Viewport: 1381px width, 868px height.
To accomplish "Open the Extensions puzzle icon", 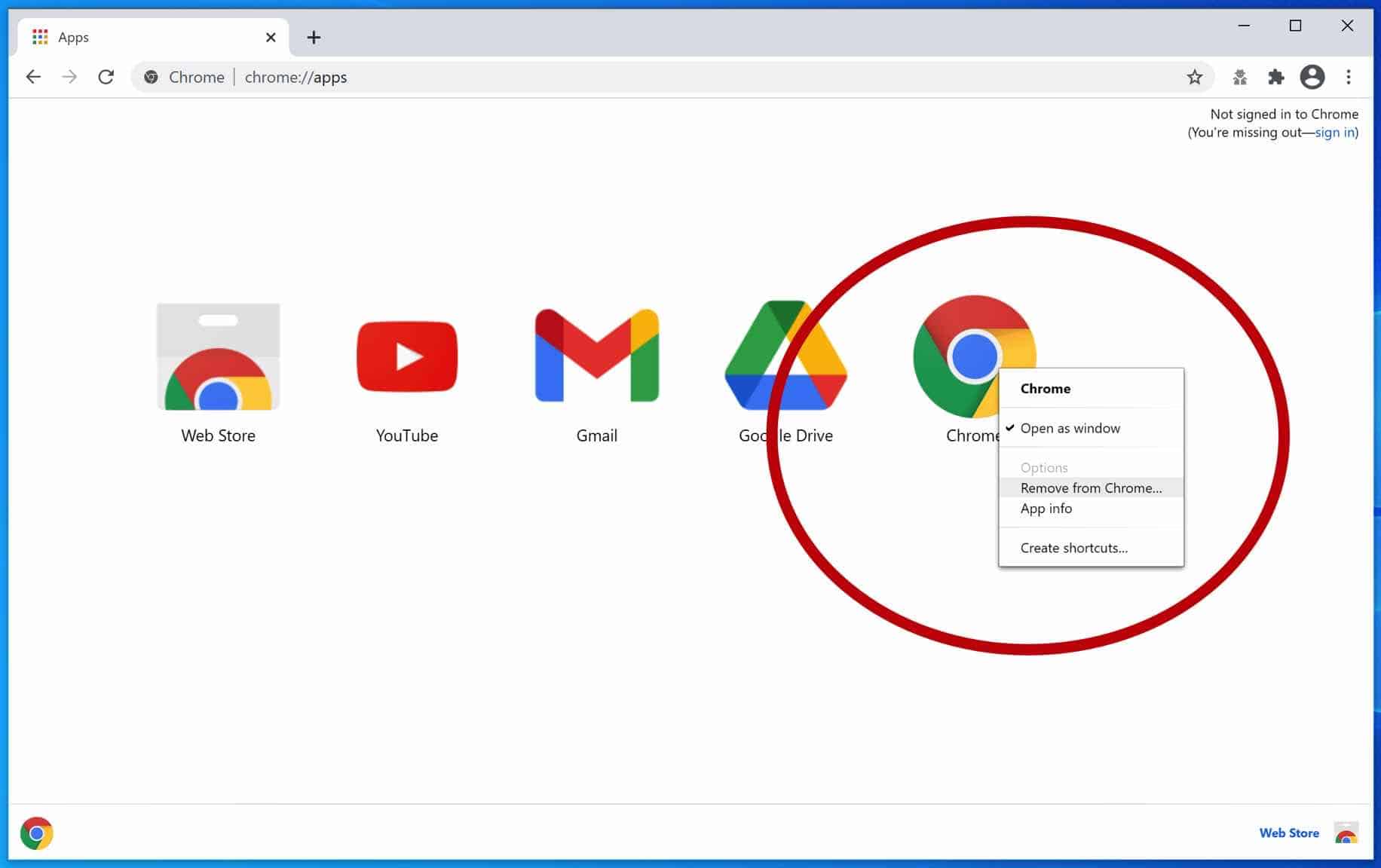I will pos(1275,77).
